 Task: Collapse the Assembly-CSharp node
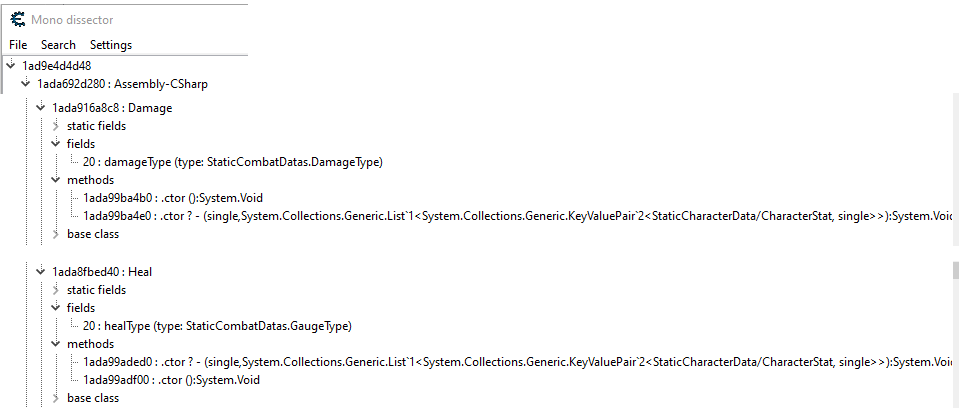click(25, 84)
